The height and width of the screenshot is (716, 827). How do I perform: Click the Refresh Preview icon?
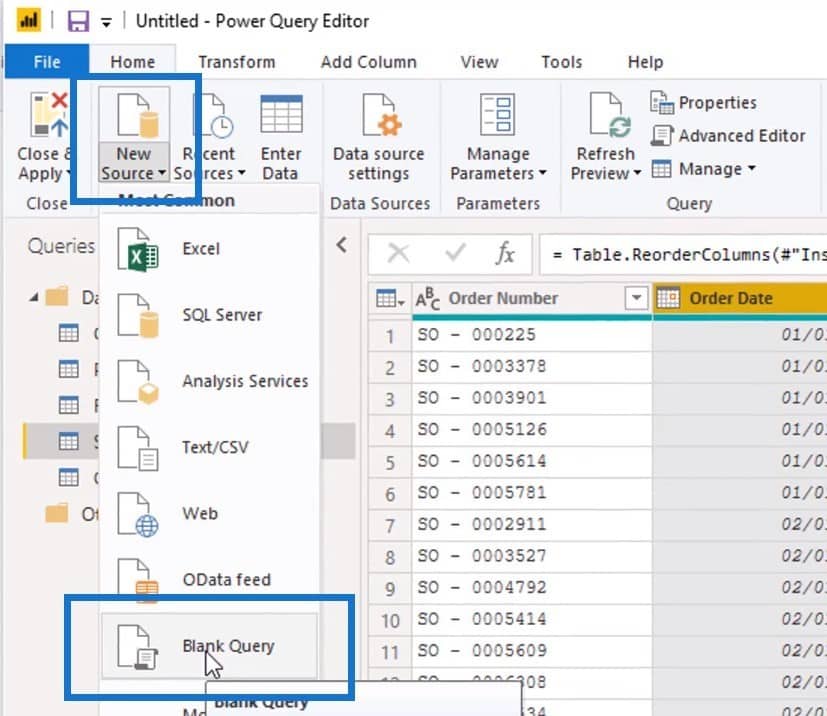tap(610, 115)
